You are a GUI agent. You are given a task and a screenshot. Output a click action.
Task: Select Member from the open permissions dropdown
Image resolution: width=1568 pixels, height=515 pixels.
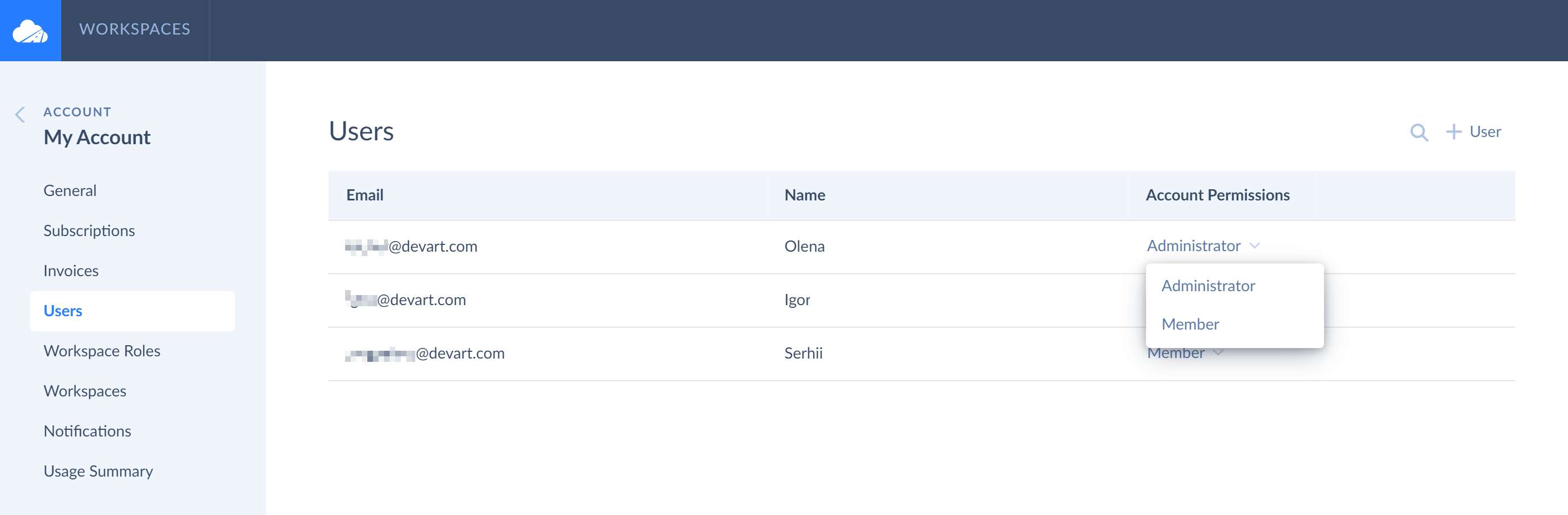pos(1189,324)
